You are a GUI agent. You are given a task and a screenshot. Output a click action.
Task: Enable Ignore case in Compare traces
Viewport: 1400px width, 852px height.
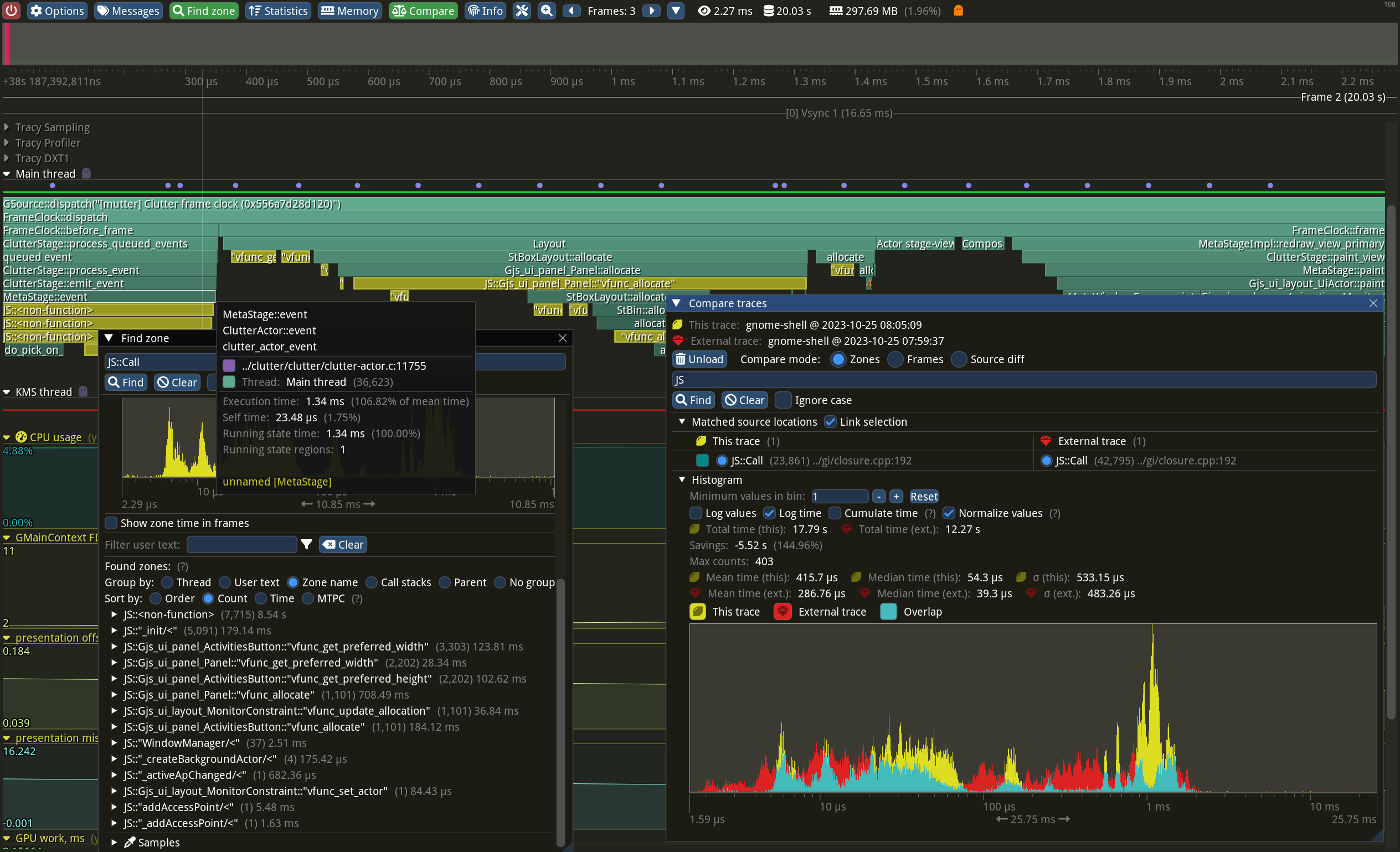[783, 400]
